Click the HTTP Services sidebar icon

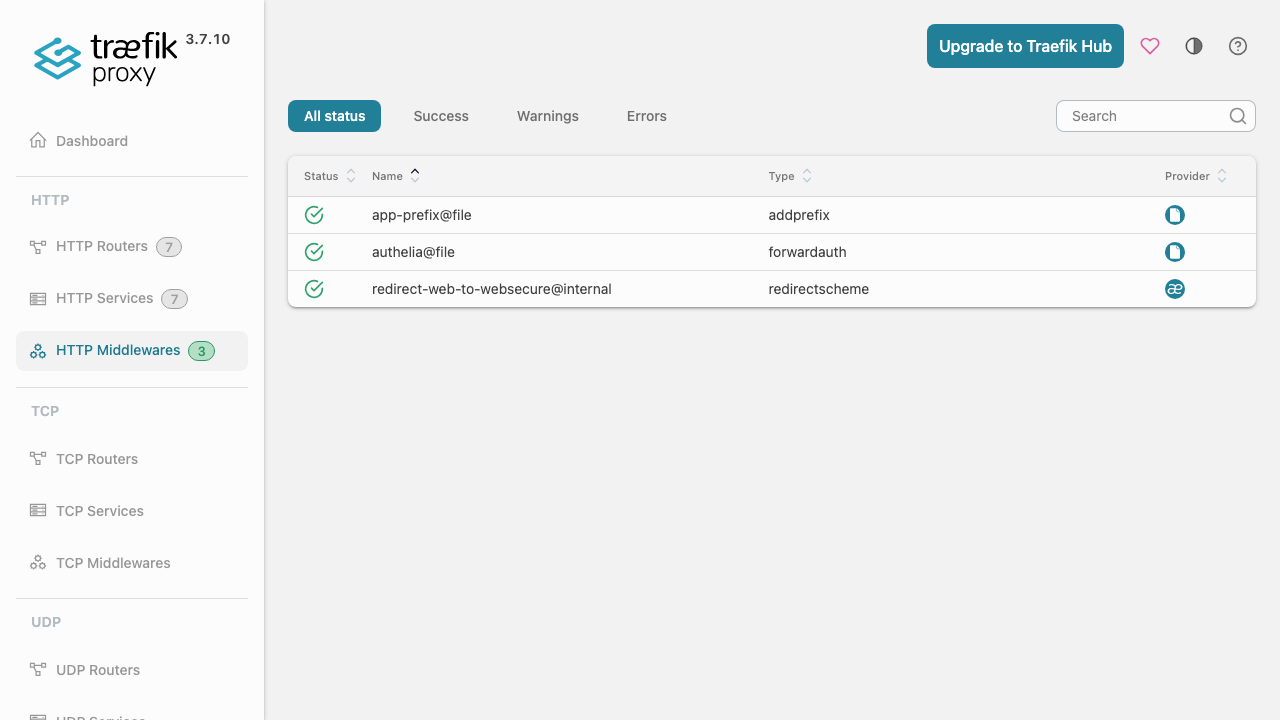(38, 299)
